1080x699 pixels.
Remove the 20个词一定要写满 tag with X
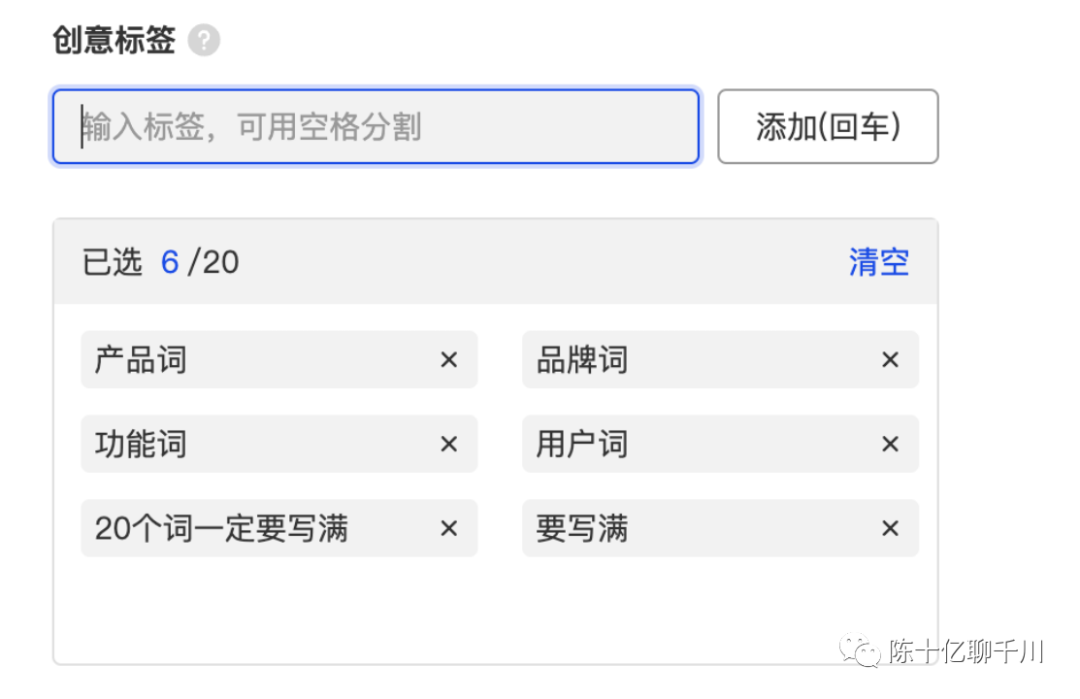click(x=449, y=528)
